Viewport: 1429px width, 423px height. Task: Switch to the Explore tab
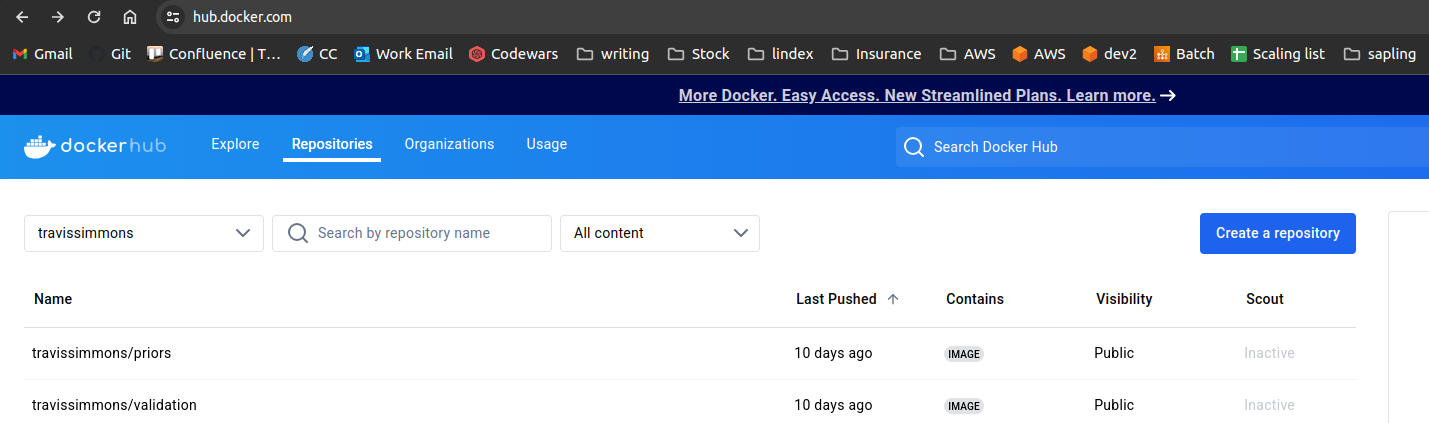tap(235, 144)
